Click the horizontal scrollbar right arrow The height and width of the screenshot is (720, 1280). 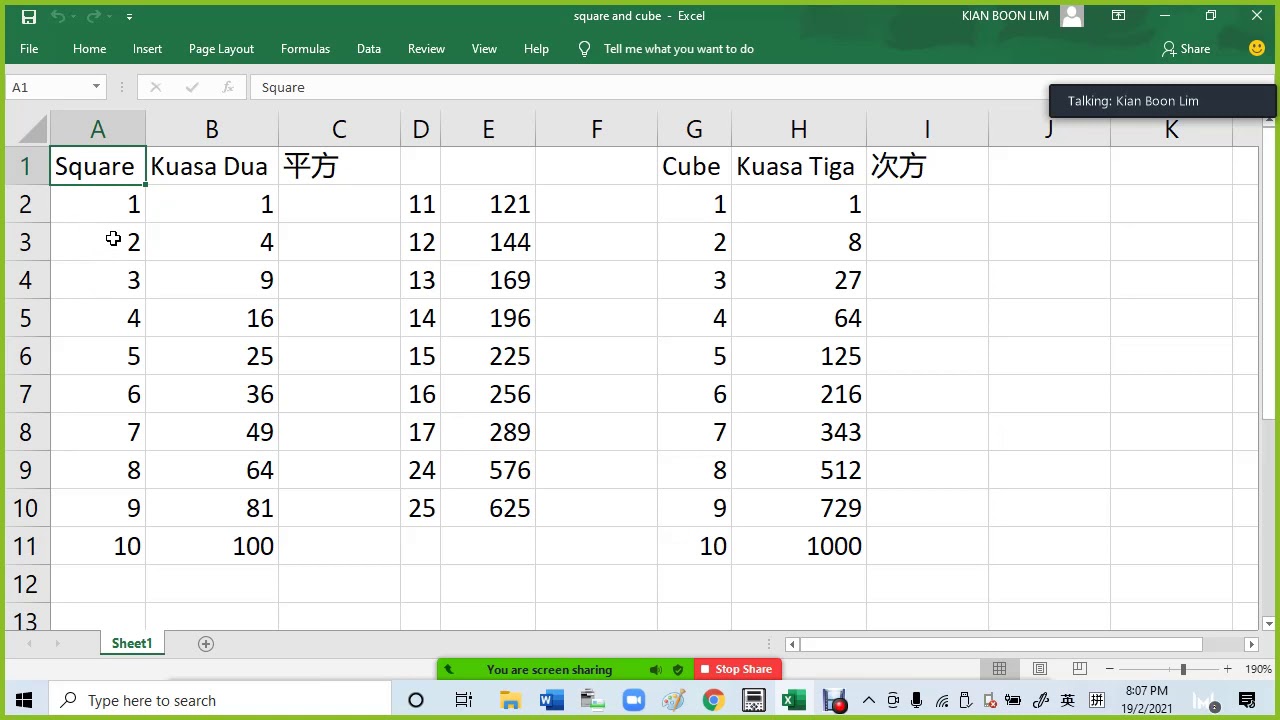pyautogui.click(x=1251, y=645)
